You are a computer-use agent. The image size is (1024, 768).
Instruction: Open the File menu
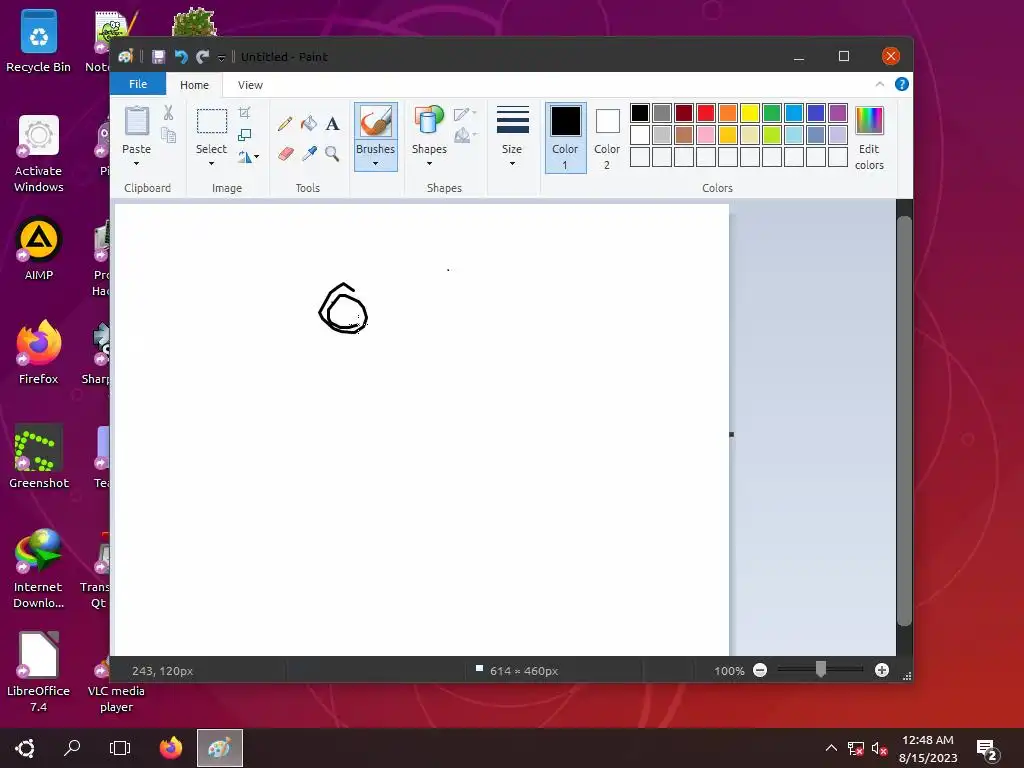coord(138,84)
